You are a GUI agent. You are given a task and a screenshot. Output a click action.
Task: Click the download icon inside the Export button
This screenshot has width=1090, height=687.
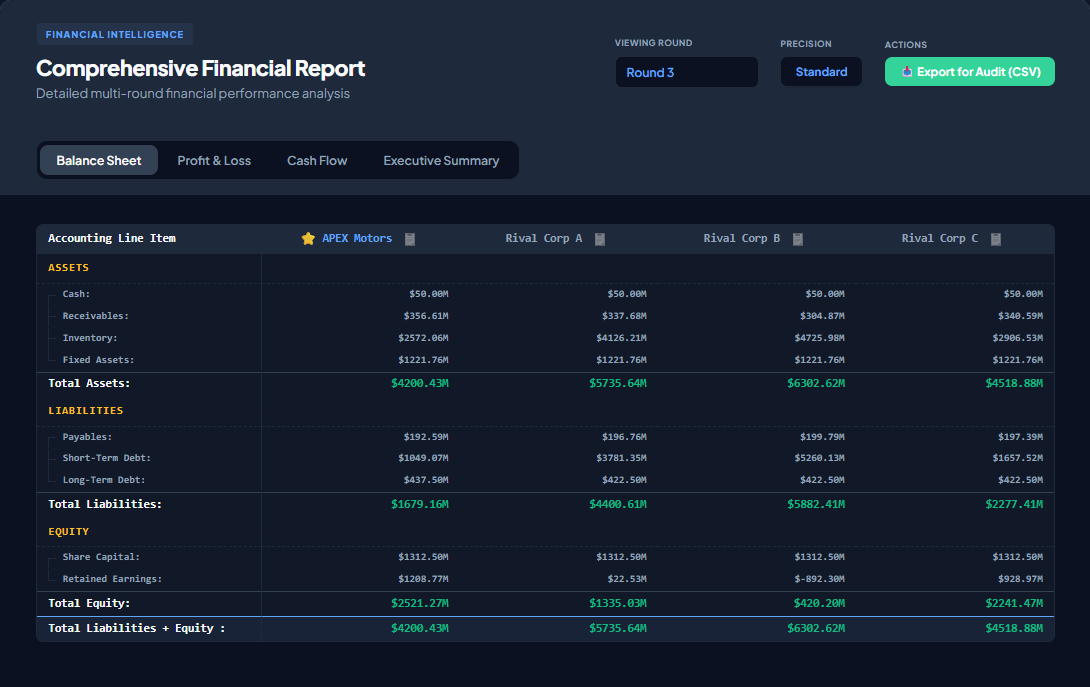(x=907, y=71)
